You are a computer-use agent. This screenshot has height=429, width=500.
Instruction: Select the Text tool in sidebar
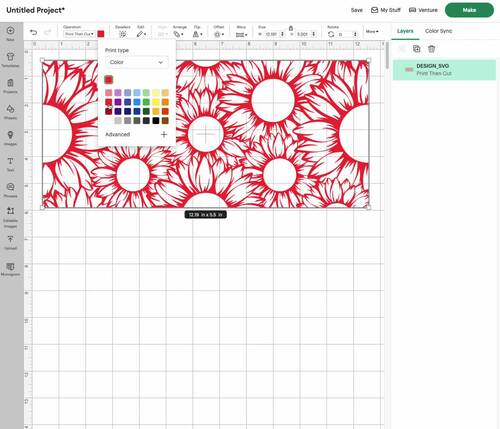[x=10, y=164]
